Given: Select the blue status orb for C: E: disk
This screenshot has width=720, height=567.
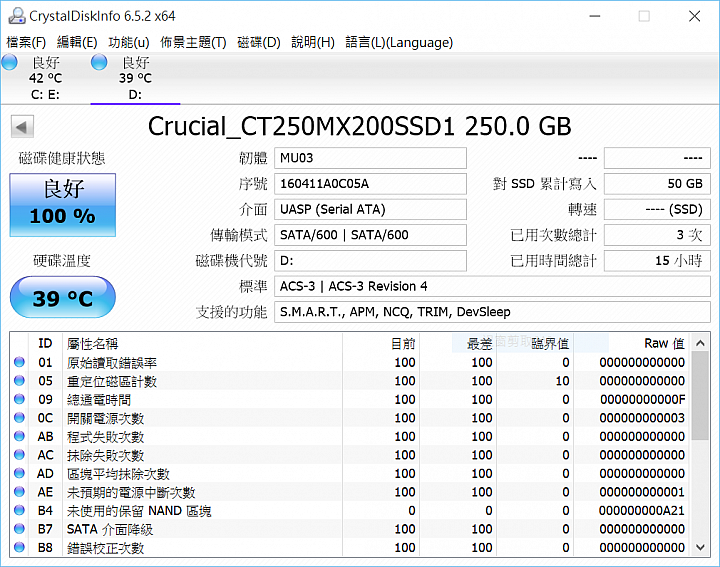Looking at the screenshot, I should click(9, 62).
